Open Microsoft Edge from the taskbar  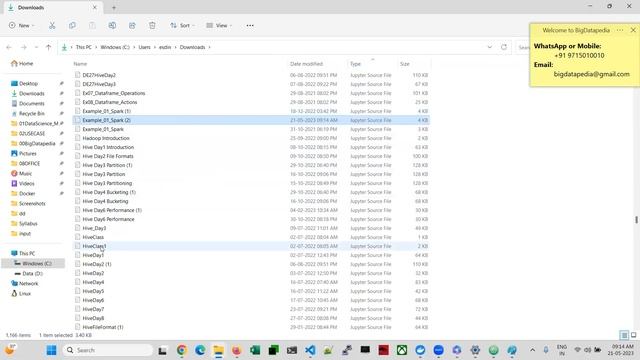click(x=200, y=350)
